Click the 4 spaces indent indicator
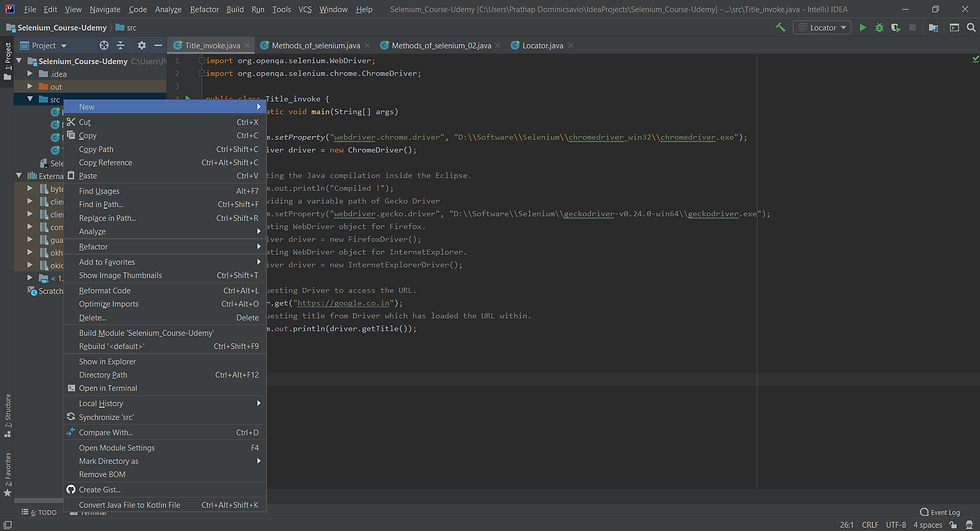 point(928,525)
